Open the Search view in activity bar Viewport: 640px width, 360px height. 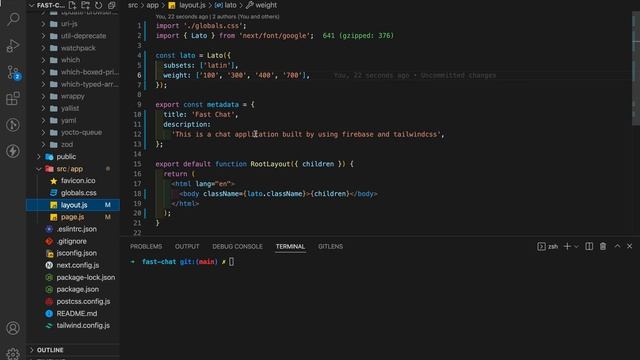13,19
